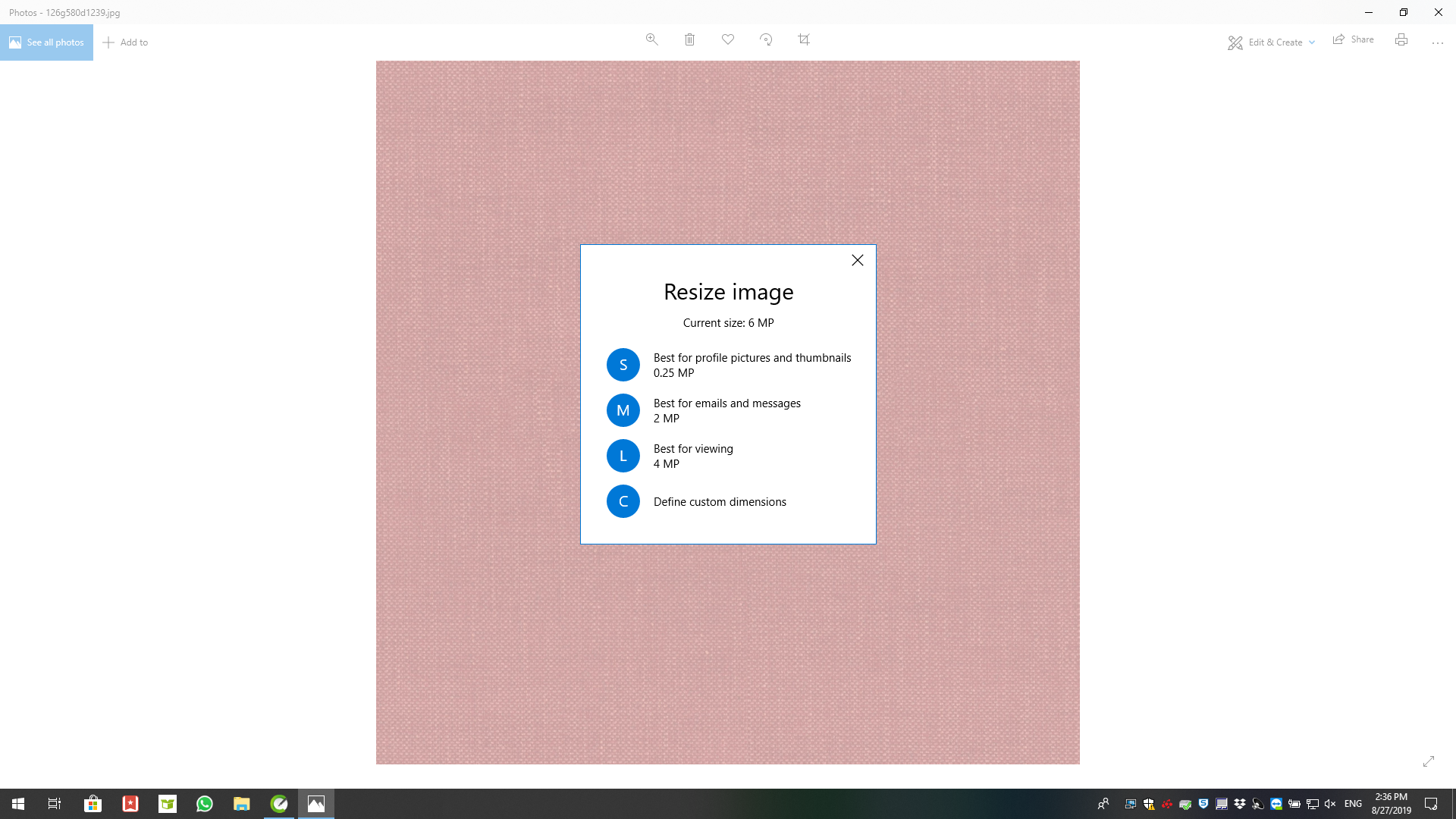Screen dimensions: 1456x819
Task: Expand Edit & Create dropdown menu
Action: [x=1271, y=42]
